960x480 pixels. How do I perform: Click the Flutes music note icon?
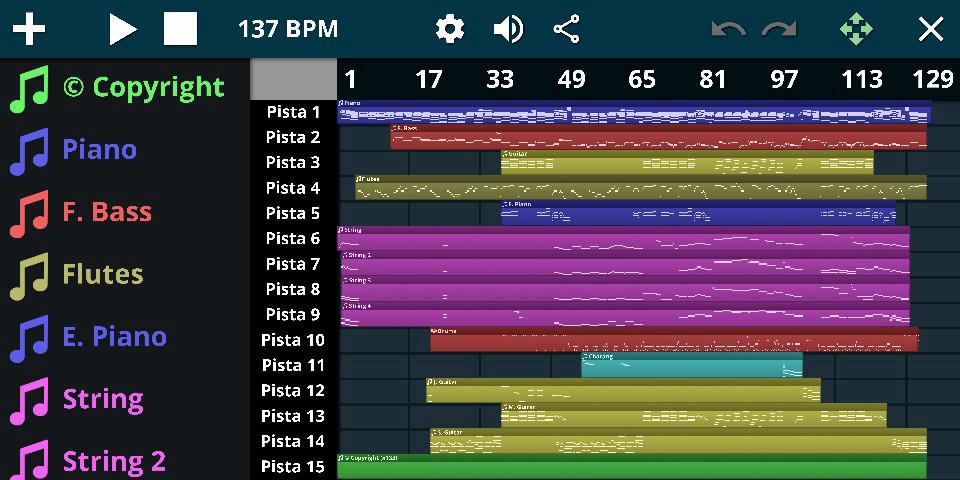pos(29,275)
